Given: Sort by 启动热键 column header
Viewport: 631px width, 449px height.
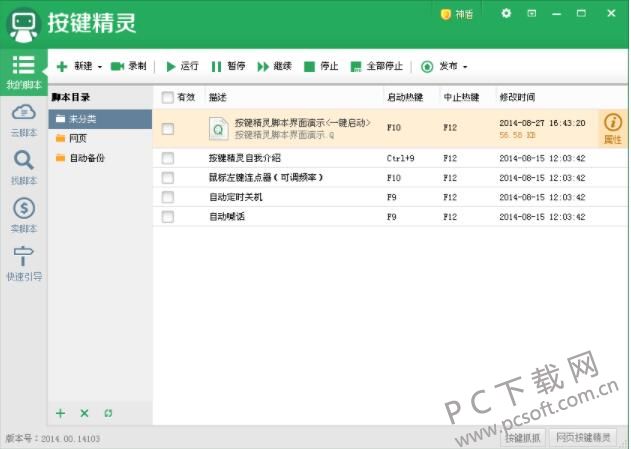Looking at the screenshot, I should coord(405,97).
